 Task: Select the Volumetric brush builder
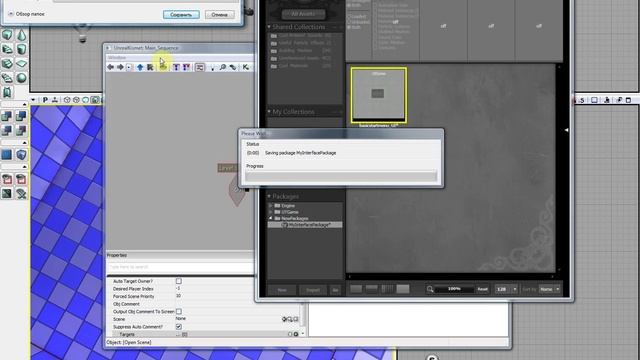coord(7,92)
